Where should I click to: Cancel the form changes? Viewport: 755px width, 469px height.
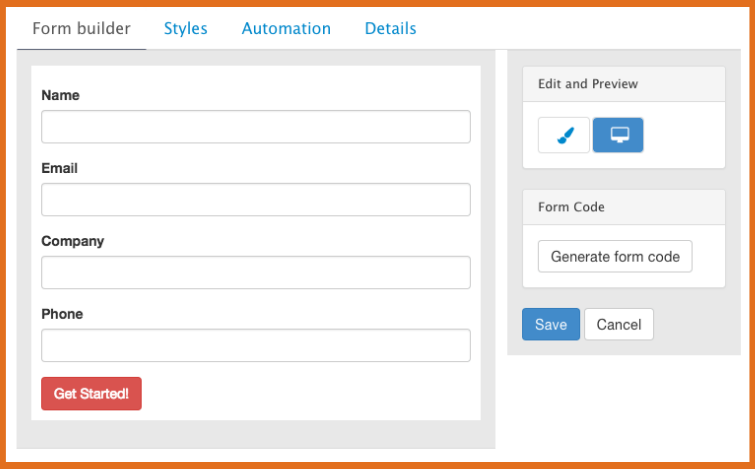619,324
